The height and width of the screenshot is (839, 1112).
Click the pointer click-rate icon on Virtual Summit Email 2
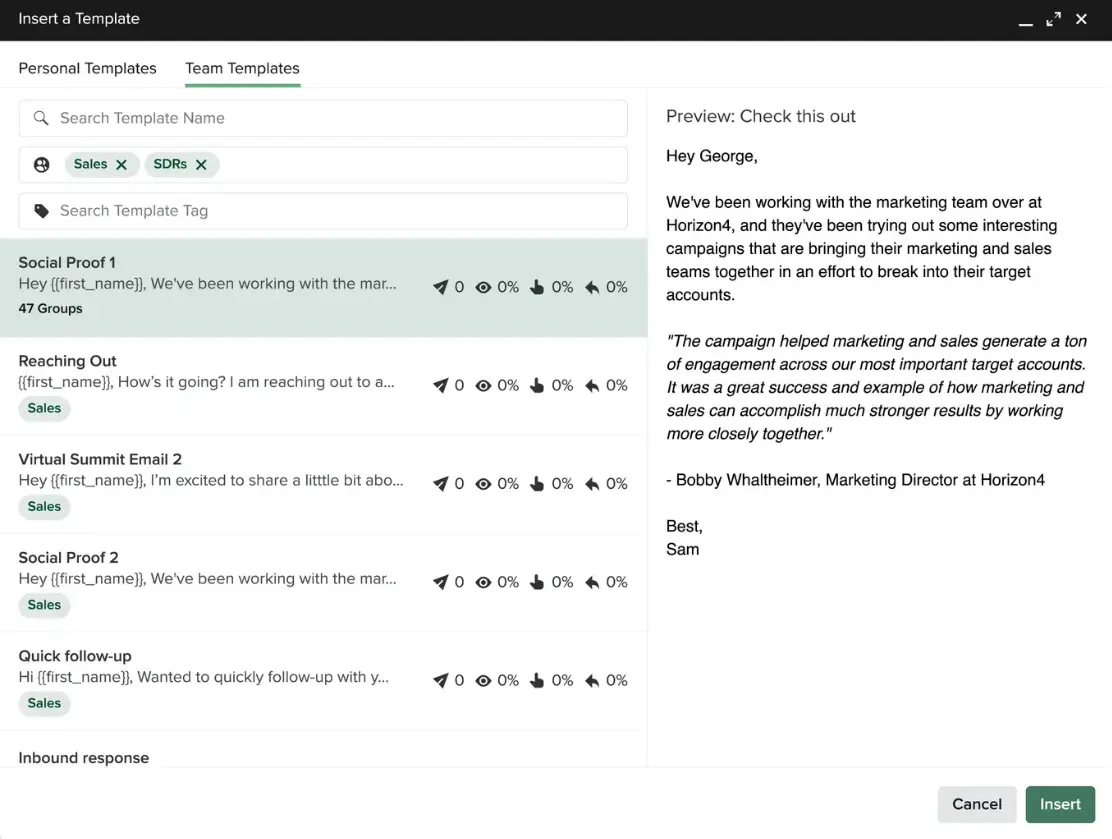pos(537,484)
